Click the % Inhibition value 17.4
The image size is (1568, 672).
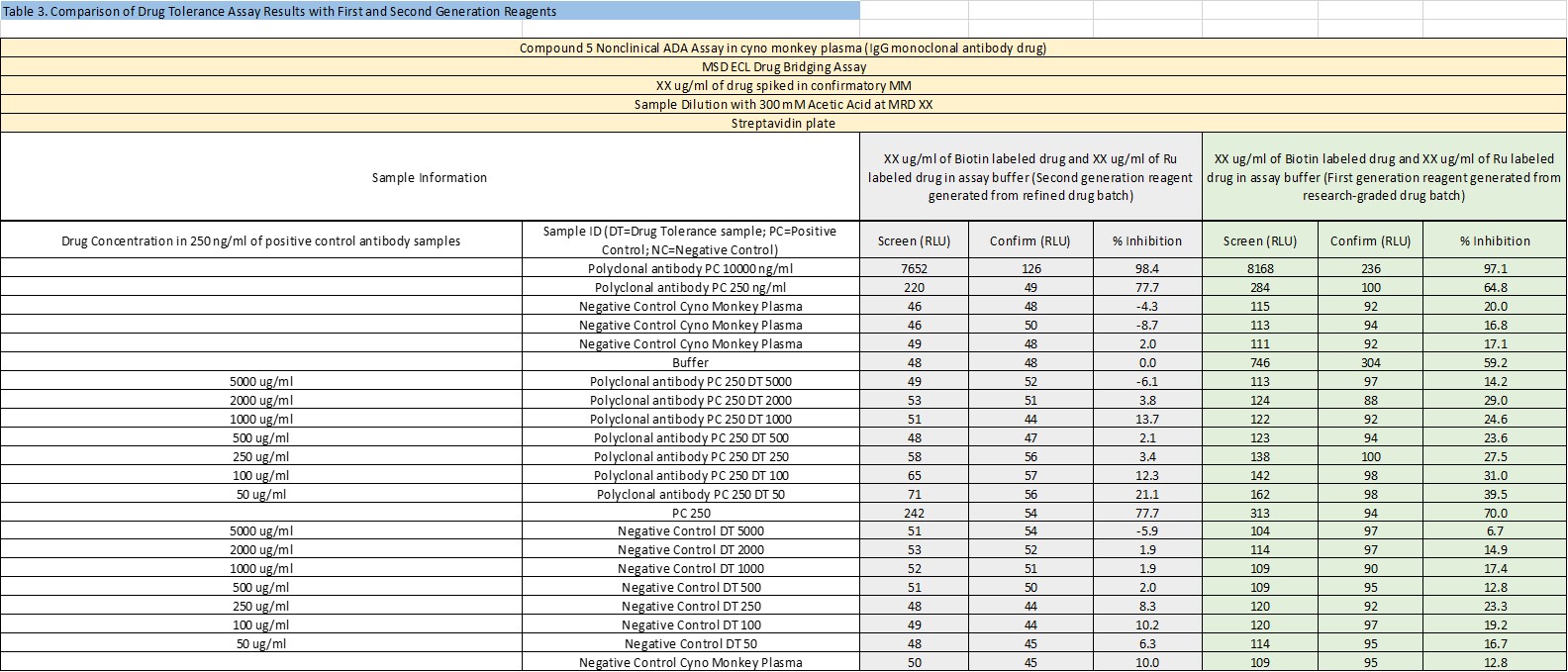[x=1495, y=569]
